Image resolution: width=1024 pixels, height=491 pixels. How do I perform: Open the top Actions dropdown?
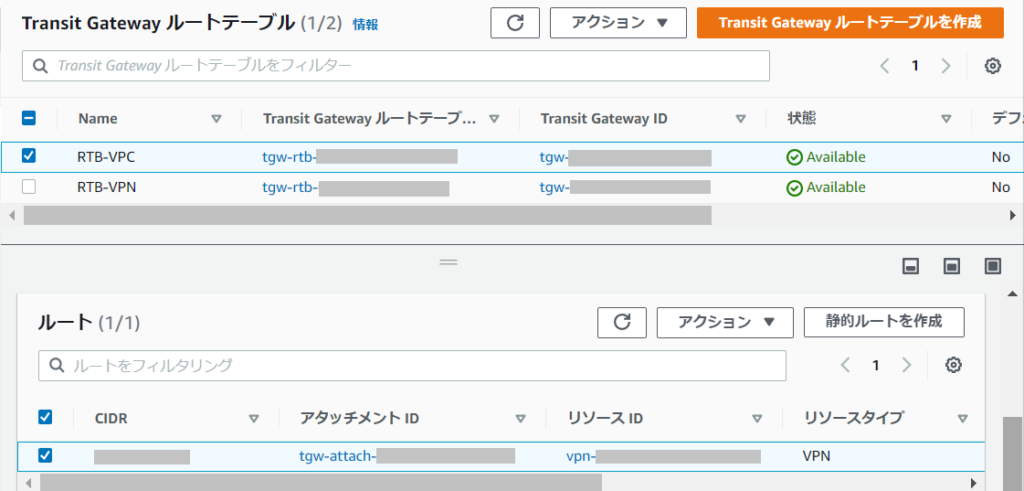618,23
